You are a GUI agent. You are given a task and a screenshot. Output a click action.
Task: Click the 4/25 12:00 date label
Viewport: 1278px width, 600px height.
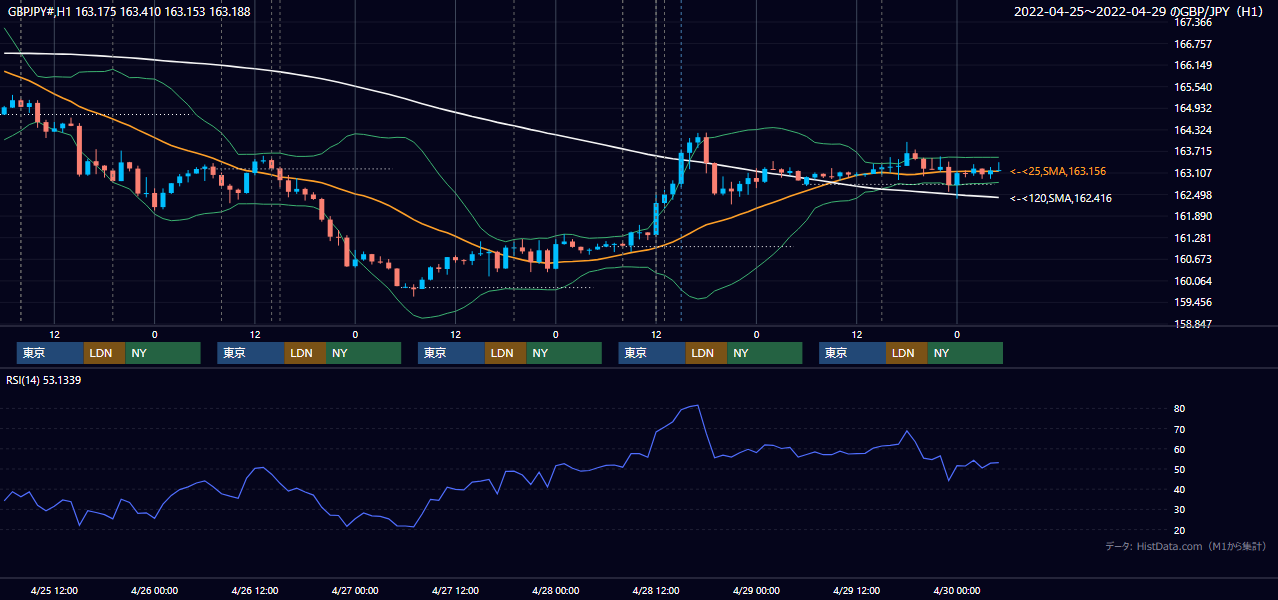55,590
